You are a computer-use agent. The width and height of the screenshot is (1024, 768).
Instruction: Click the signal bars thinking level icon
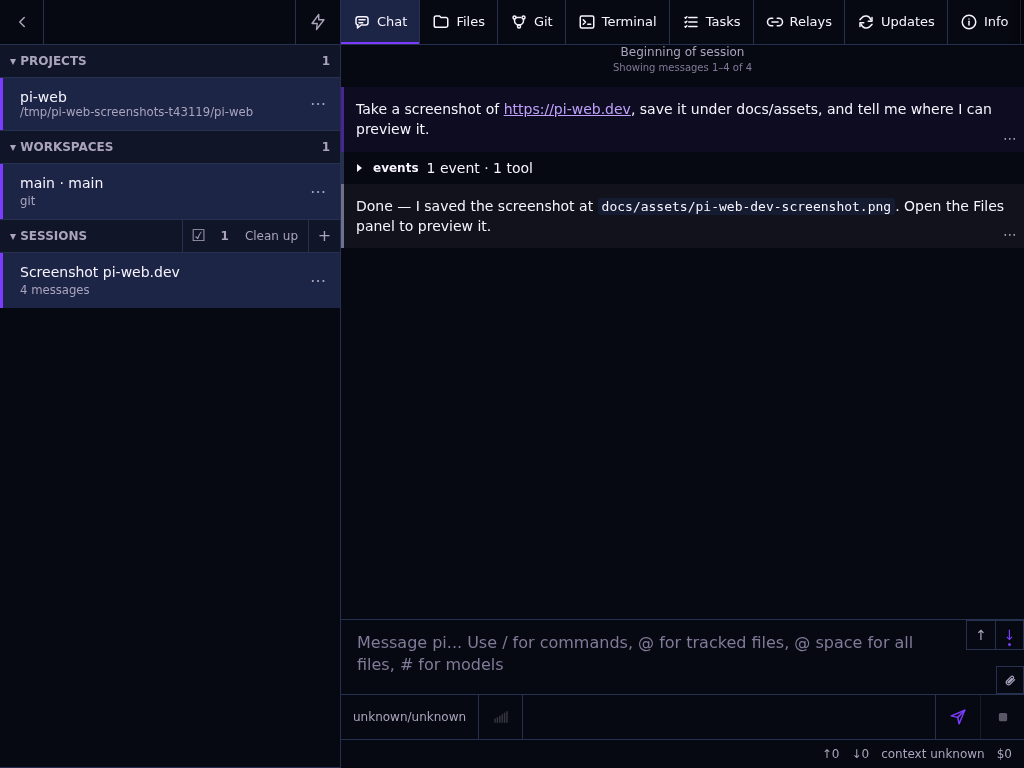[x=501, y=717]
